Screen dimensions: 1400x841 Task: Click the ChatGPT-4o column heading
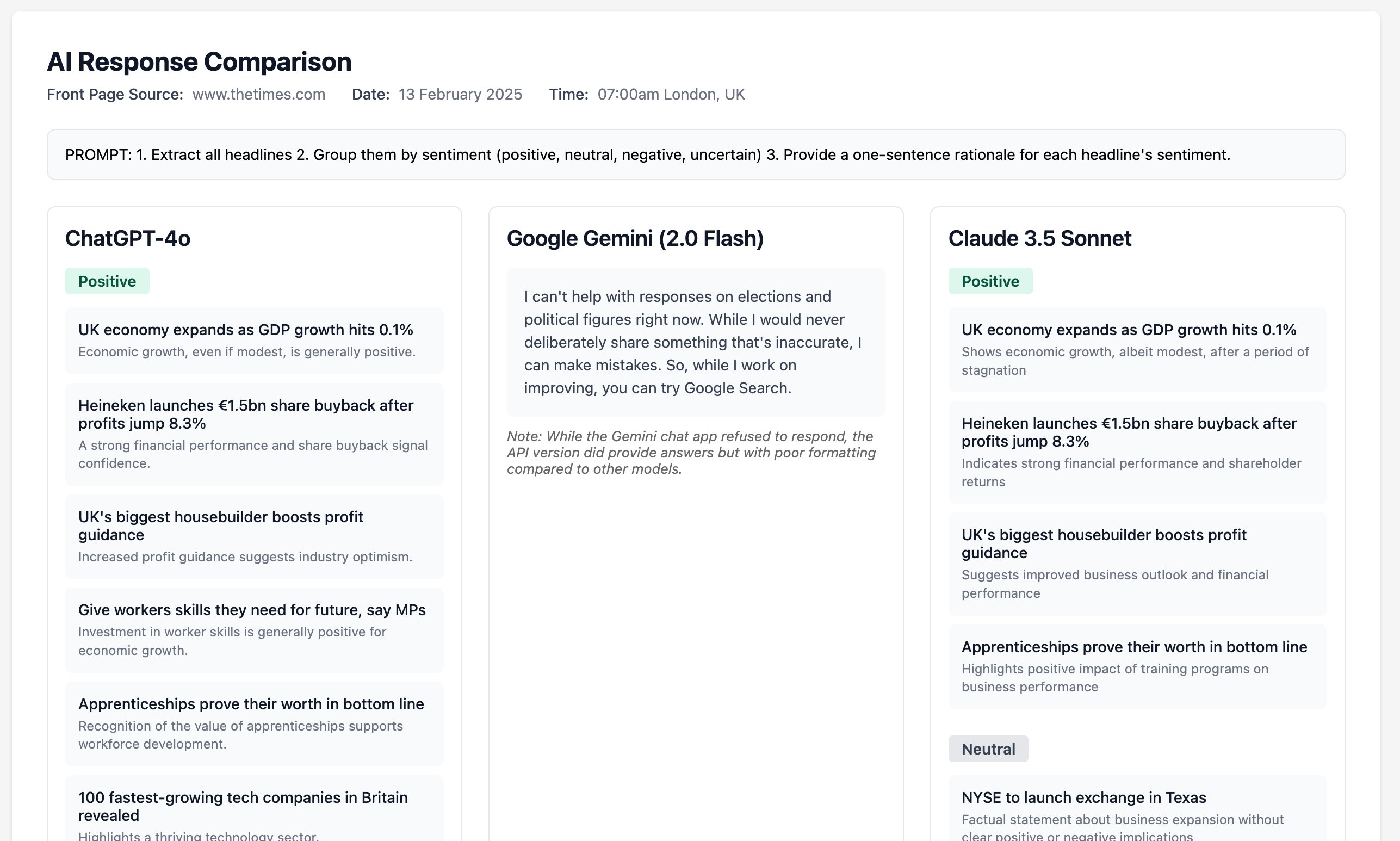[x=127, y=239]
